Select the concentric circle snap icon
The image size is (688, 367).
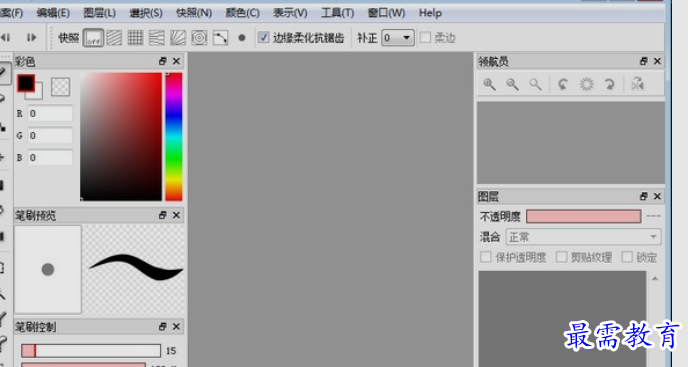199,38
